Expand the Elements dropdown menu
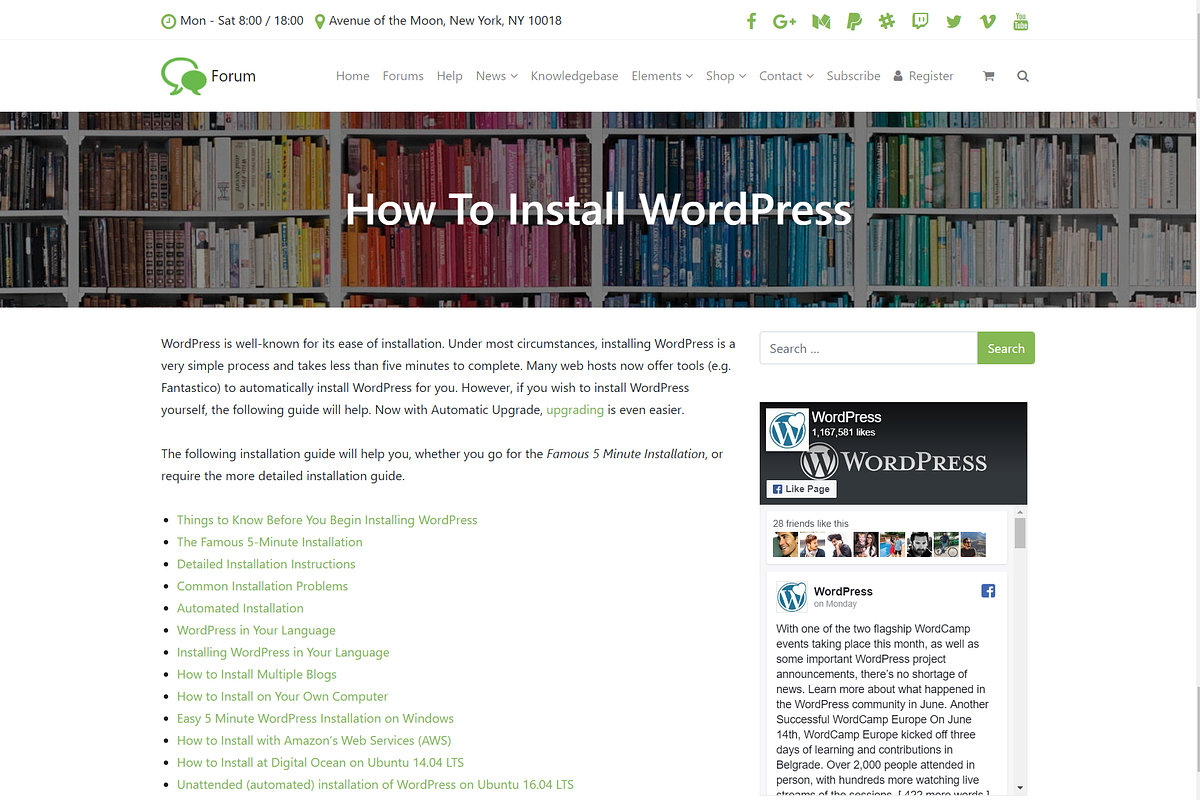The height and width of the screenshot is (800, 1200). point(662,76)
